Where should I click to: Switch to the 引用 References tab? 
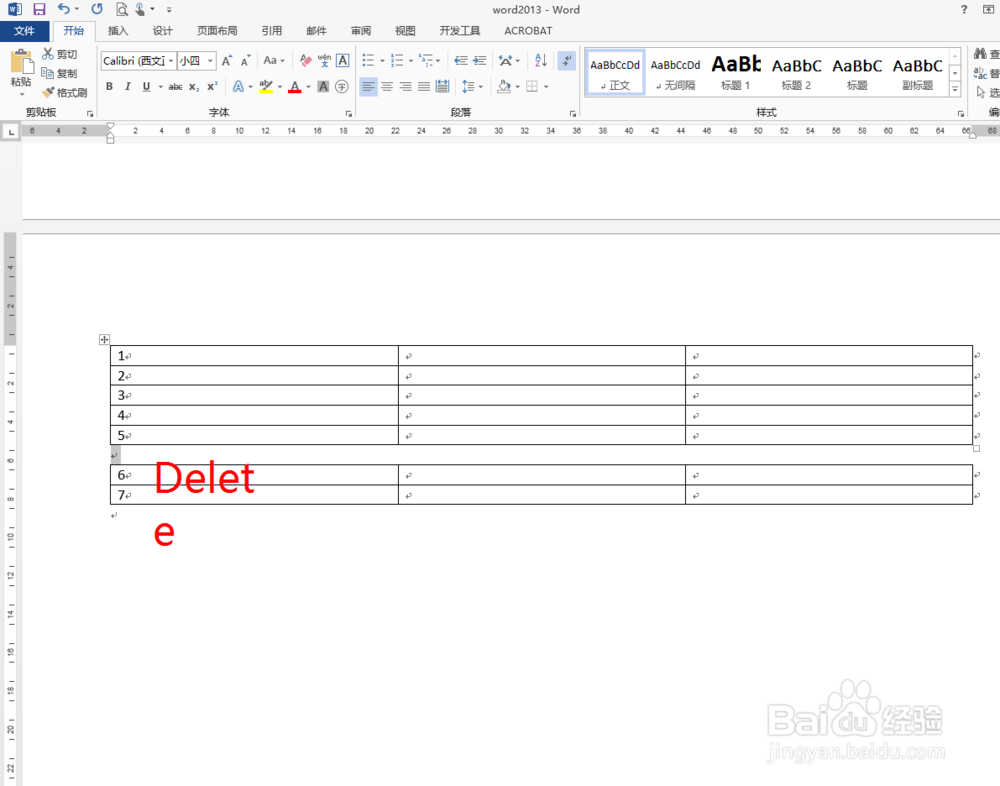click(272, 31)
